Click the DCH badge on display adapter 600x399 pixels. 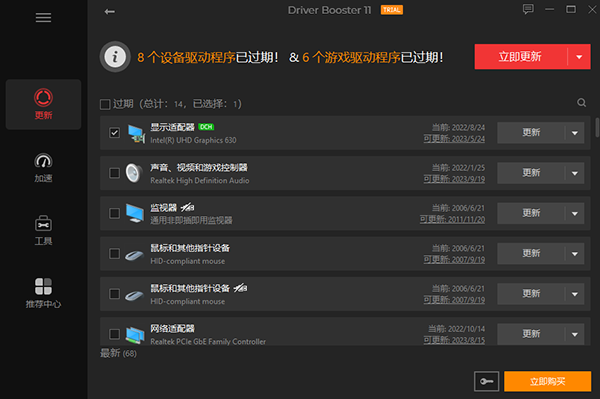[x=206, y=127]
